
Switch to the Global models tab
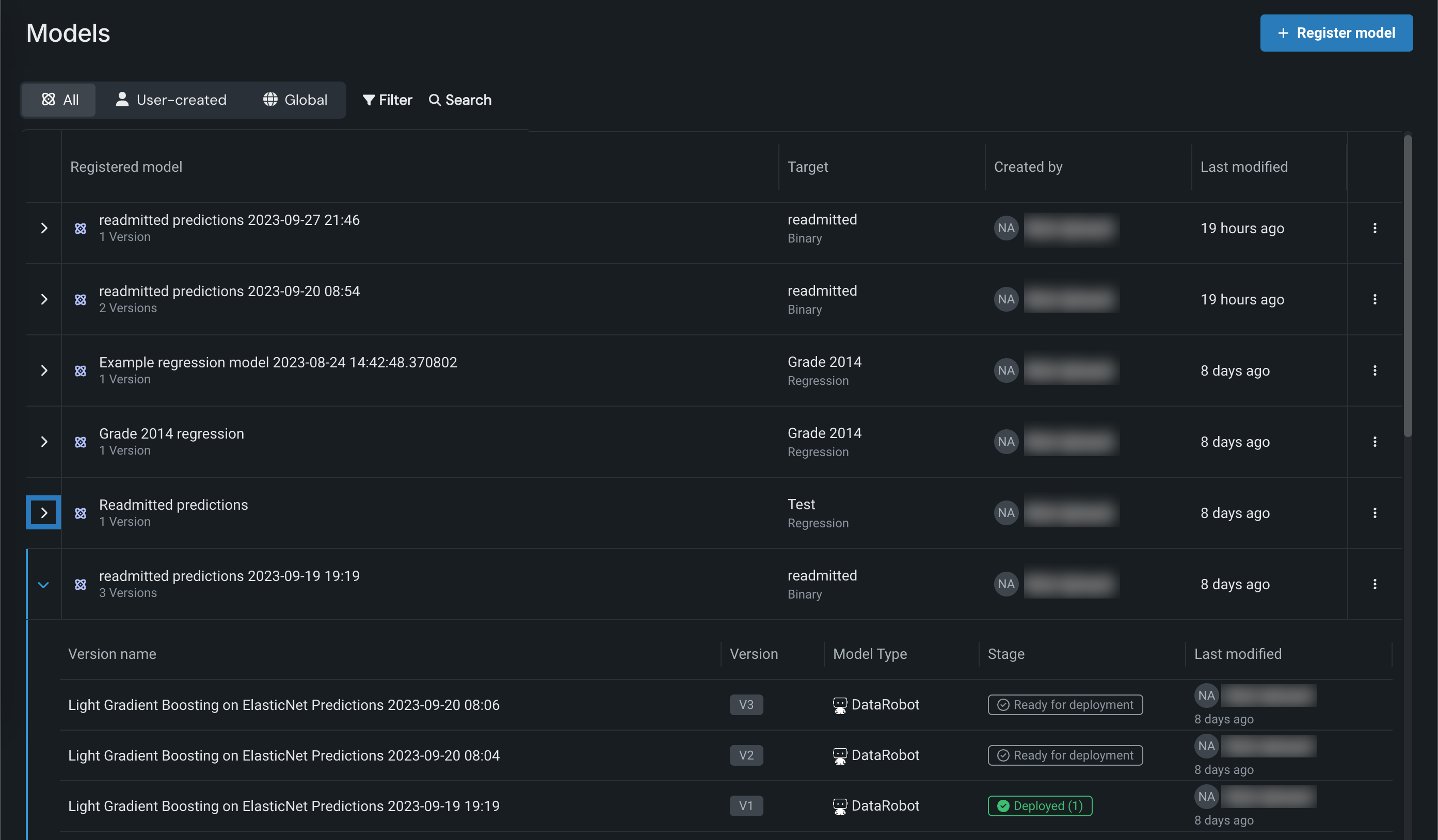[295, 101]
